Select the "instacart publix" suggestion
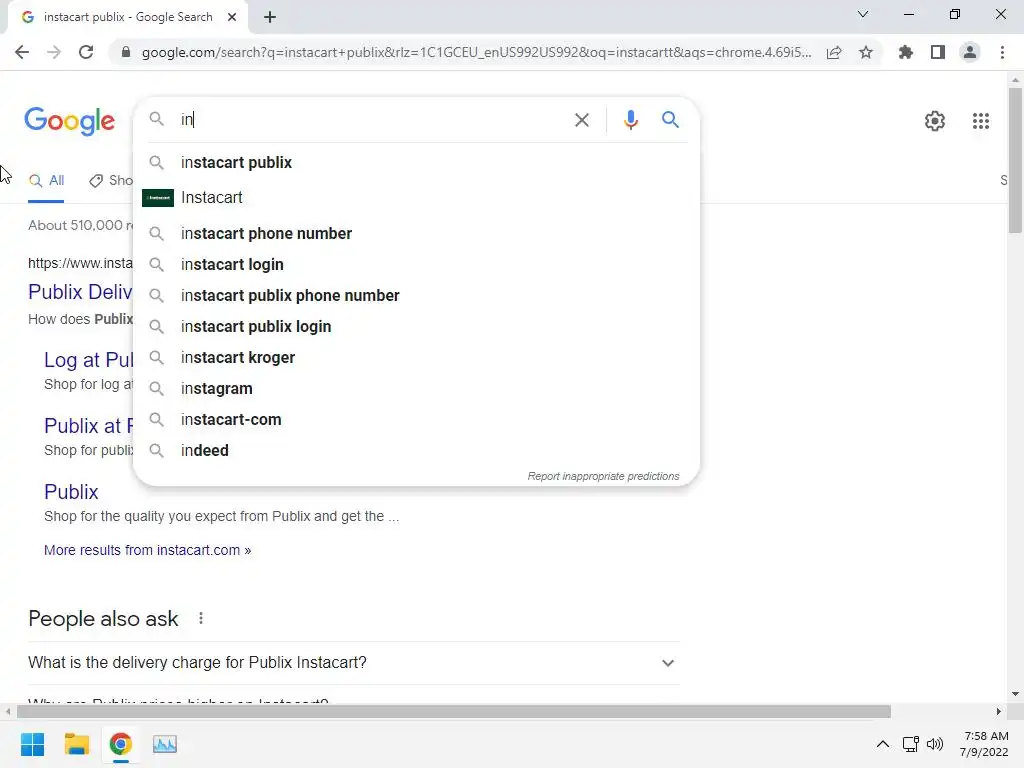Screen dimensions: 1024x768 pyautogui.click(x=237, y=162)
